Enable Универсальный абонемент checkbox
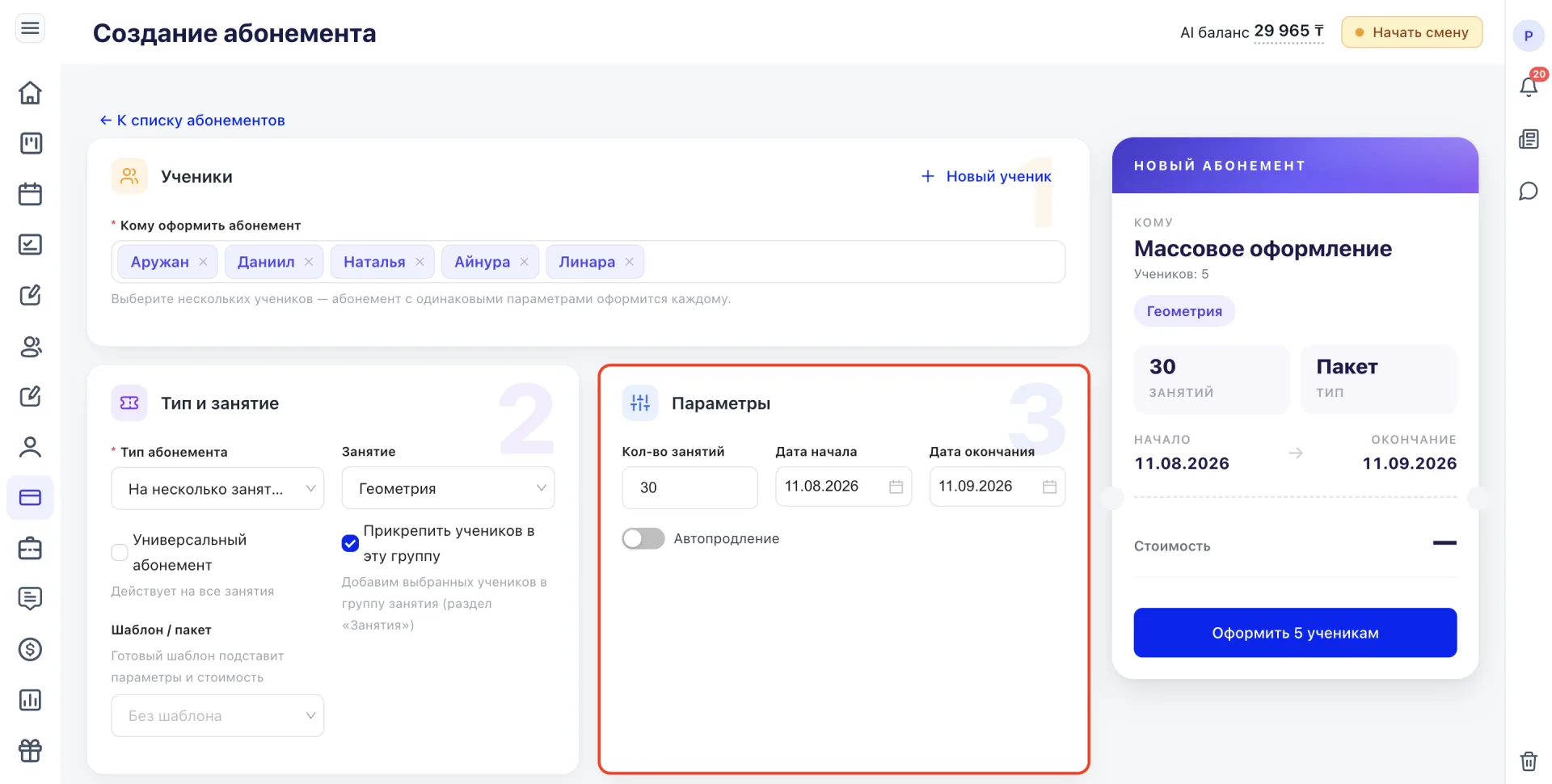1552x784 pixels. [x=120, y=552]
